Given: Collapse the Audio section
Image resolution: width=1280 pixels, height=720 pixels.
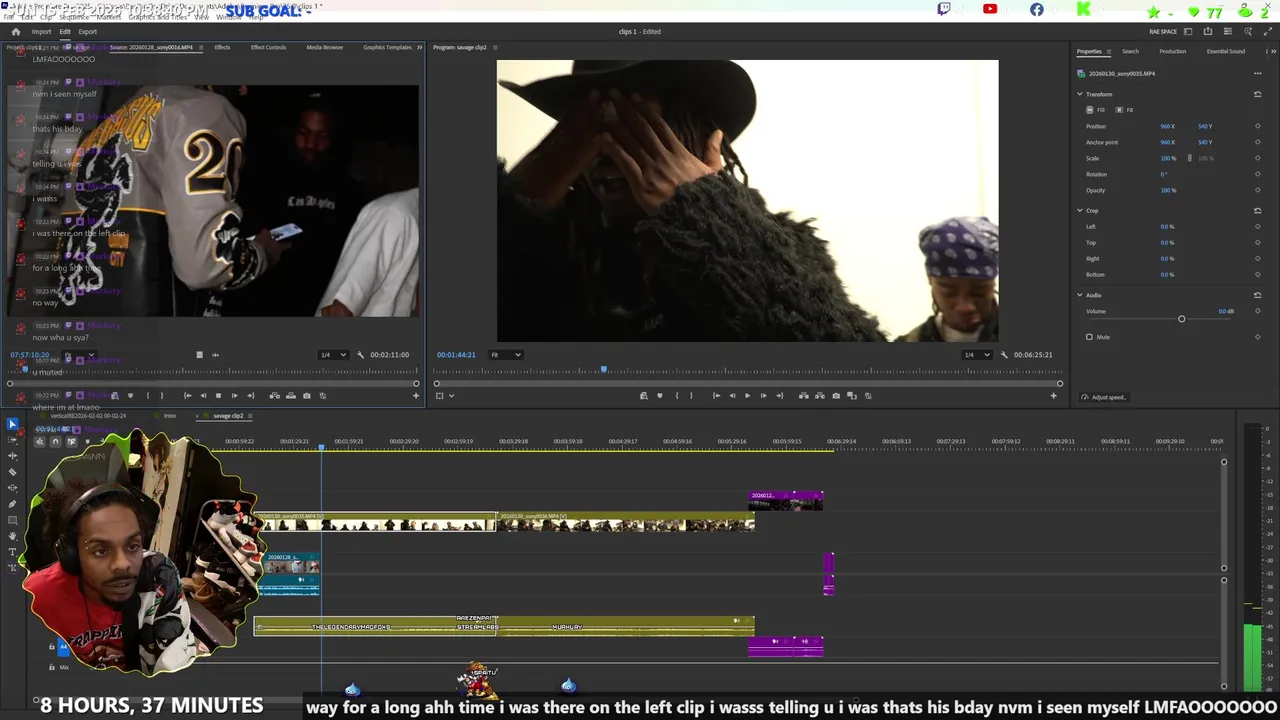Looking at the screenshot, I should tap(1080, 295).
